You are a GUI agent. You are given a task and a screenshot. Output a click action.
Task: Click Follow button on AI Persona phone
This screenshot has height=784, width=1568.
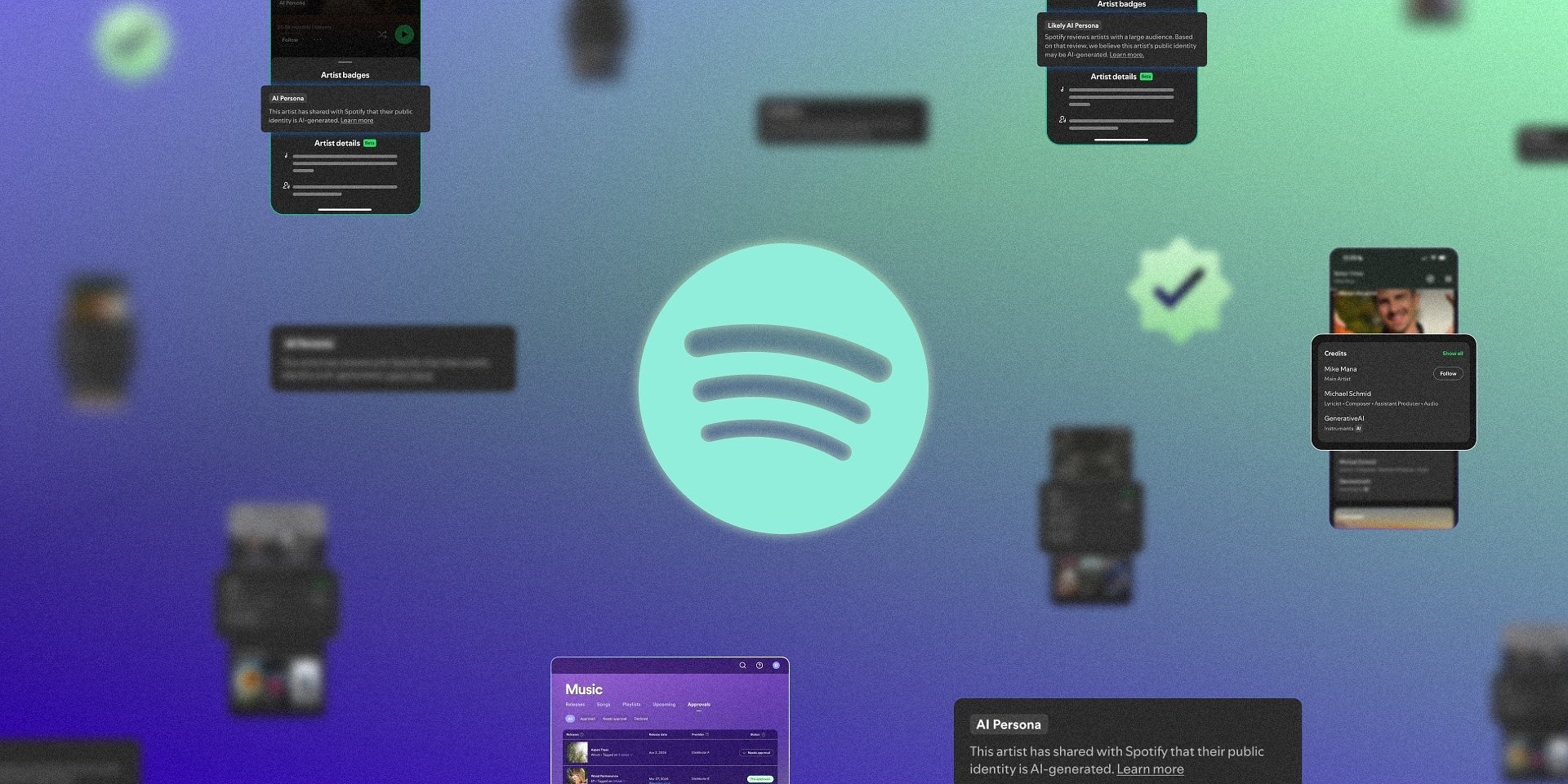point(290,39)
